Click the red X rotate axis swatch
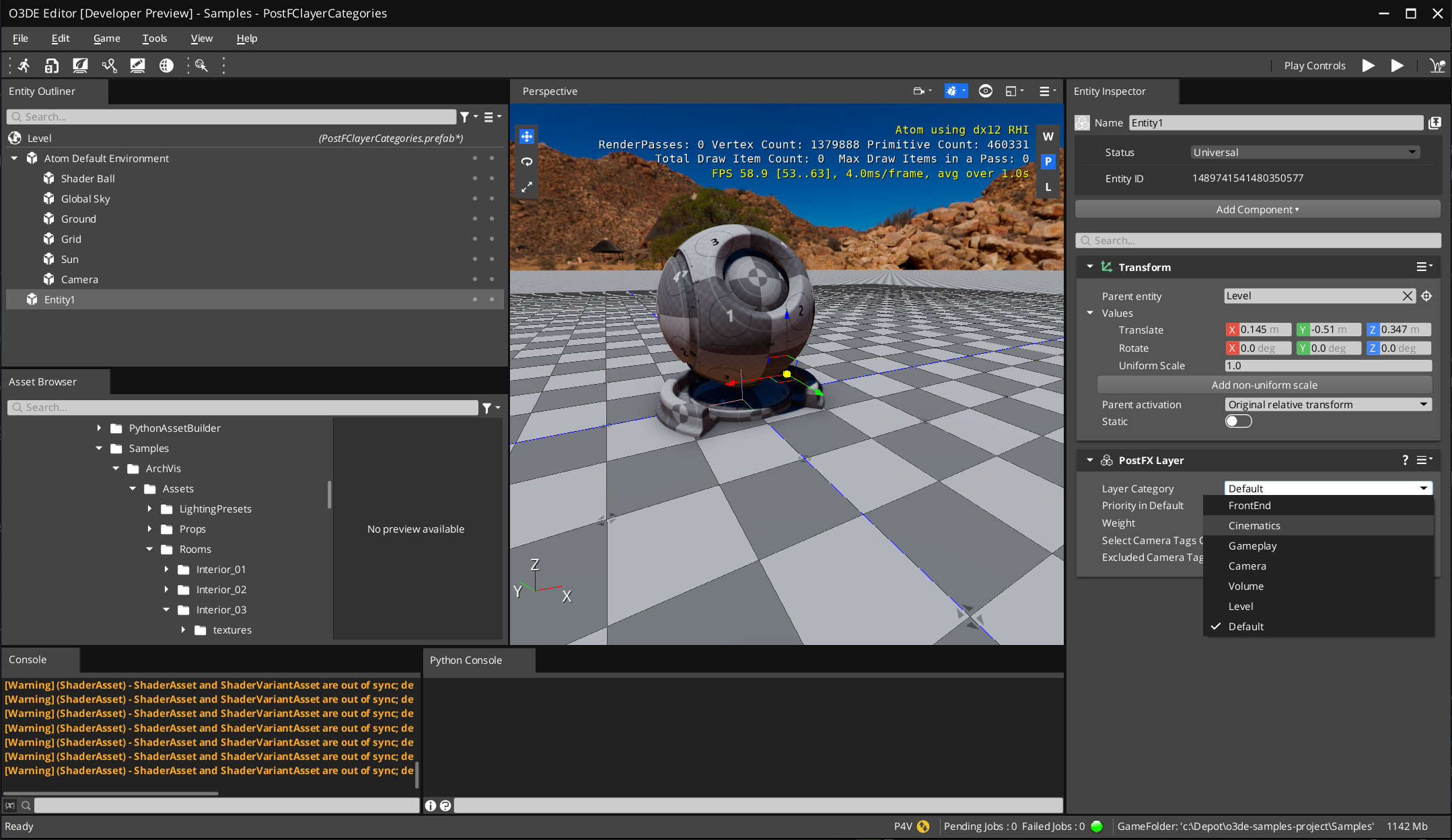 [x=1231, y=348]
